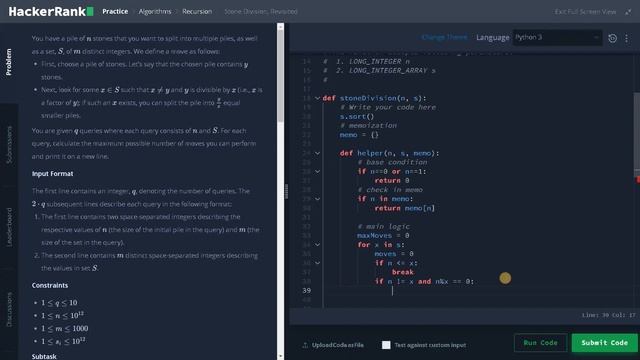The image size is (640, 360).
Task: Click the reset code history icon
Action: pyautogui.click(x=612, y=38)
